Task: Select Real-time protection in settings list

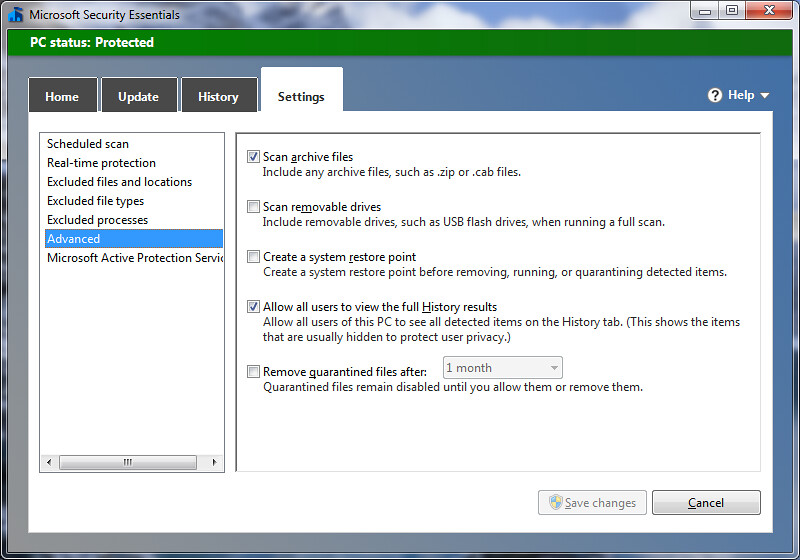Action: [x=134, y=163]
